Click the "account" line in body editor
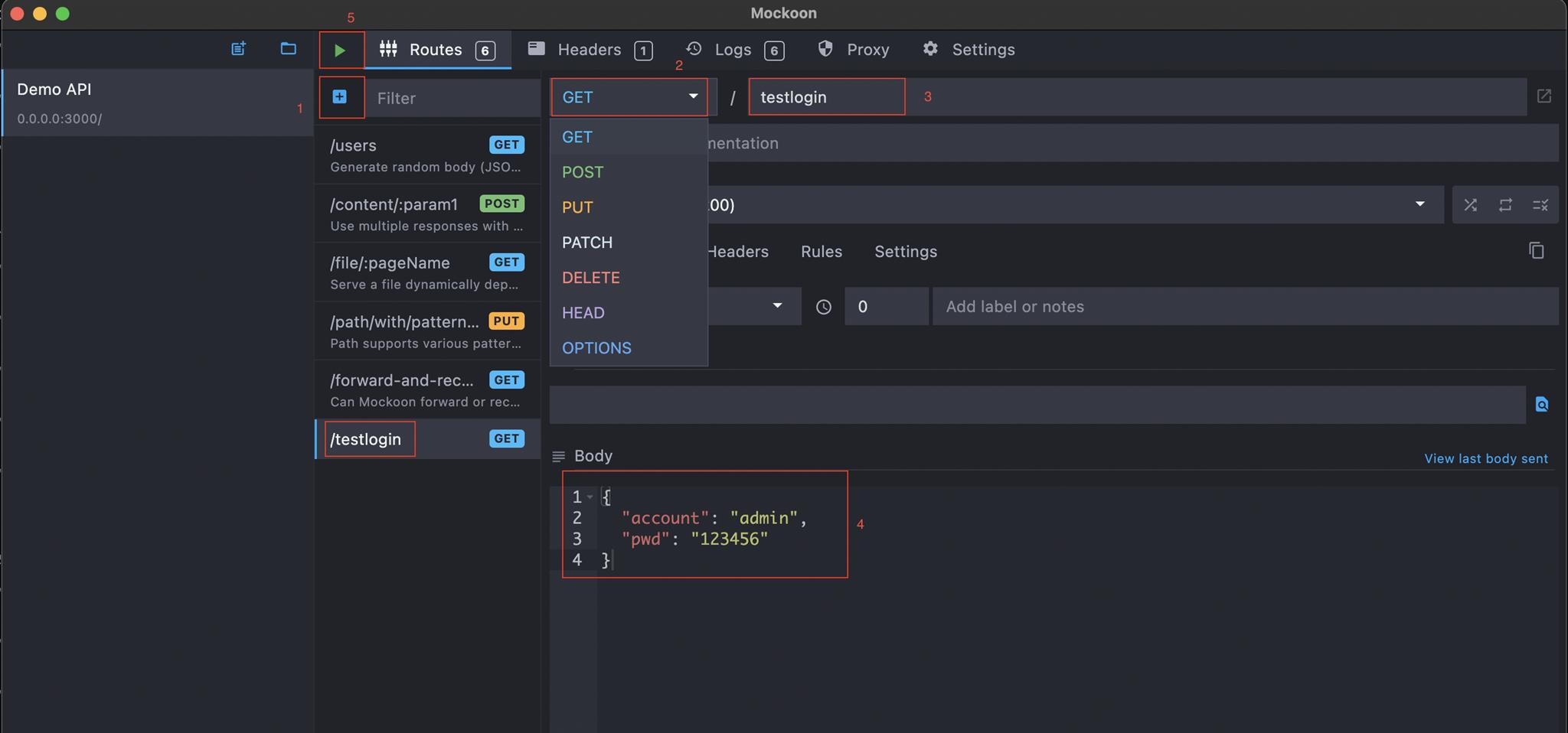This screenshot has width=1568, height=733. [714, 518]
